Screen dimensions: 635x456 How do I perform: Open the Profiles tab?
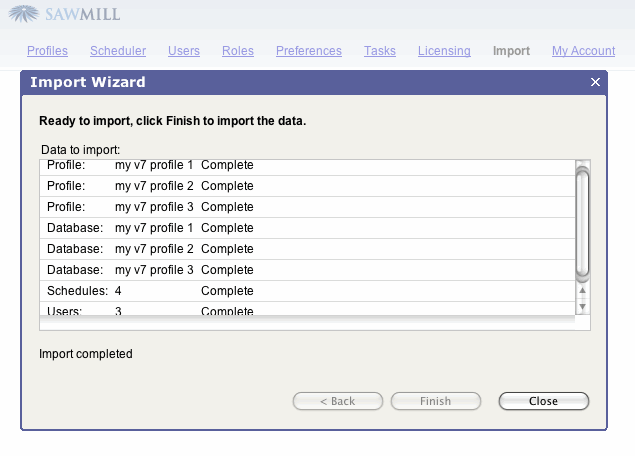(x=47, y=51)
